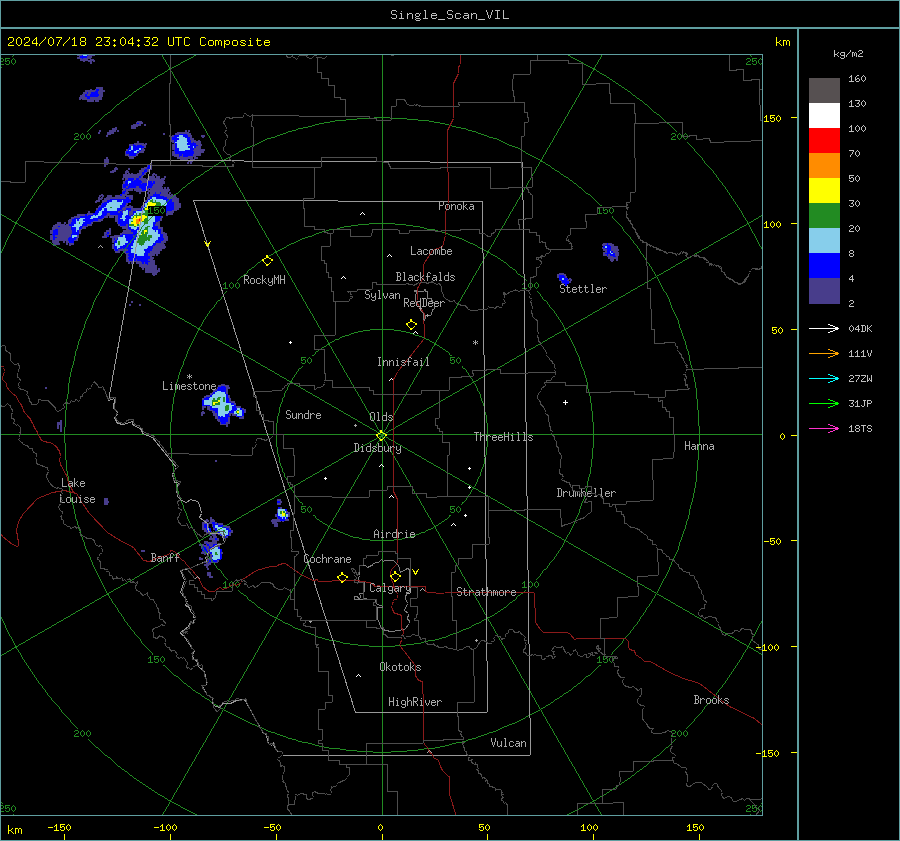900x841 pixels.
Task: Click the Stettler town label
Action: [x=583, y=289]
